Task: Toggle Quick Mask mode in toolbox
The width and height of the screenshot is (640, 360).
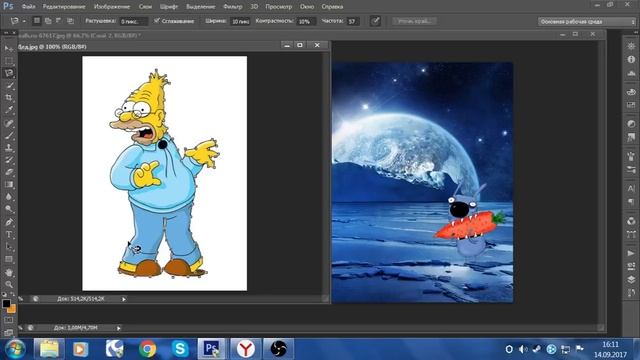Action: click(9, 320)
